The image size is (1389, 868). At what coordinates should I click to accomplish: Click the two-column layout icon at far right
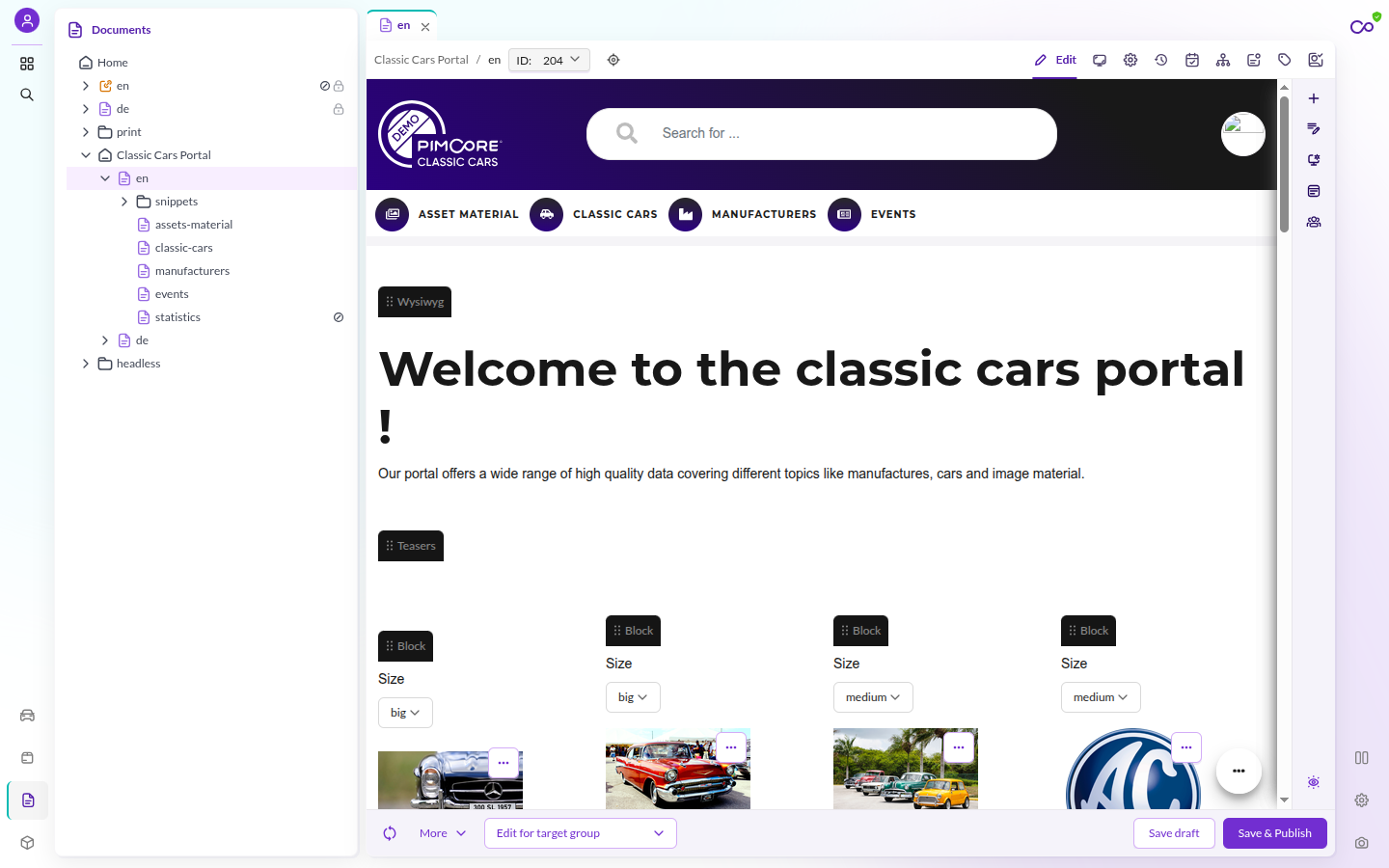1362,758
